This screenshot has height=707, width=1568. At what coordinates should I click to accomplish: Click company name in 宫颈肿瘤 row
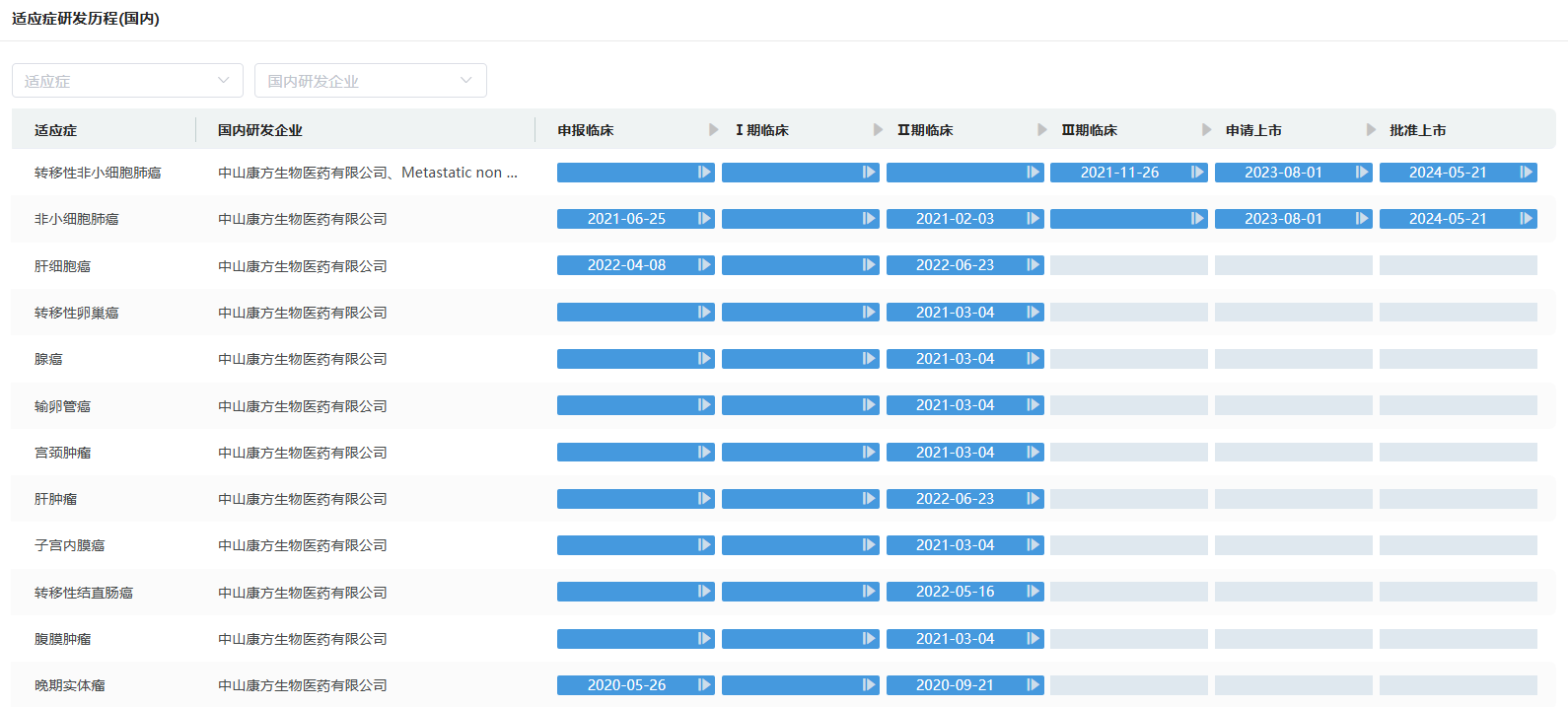pyautogui.click(x=302, y=453)
